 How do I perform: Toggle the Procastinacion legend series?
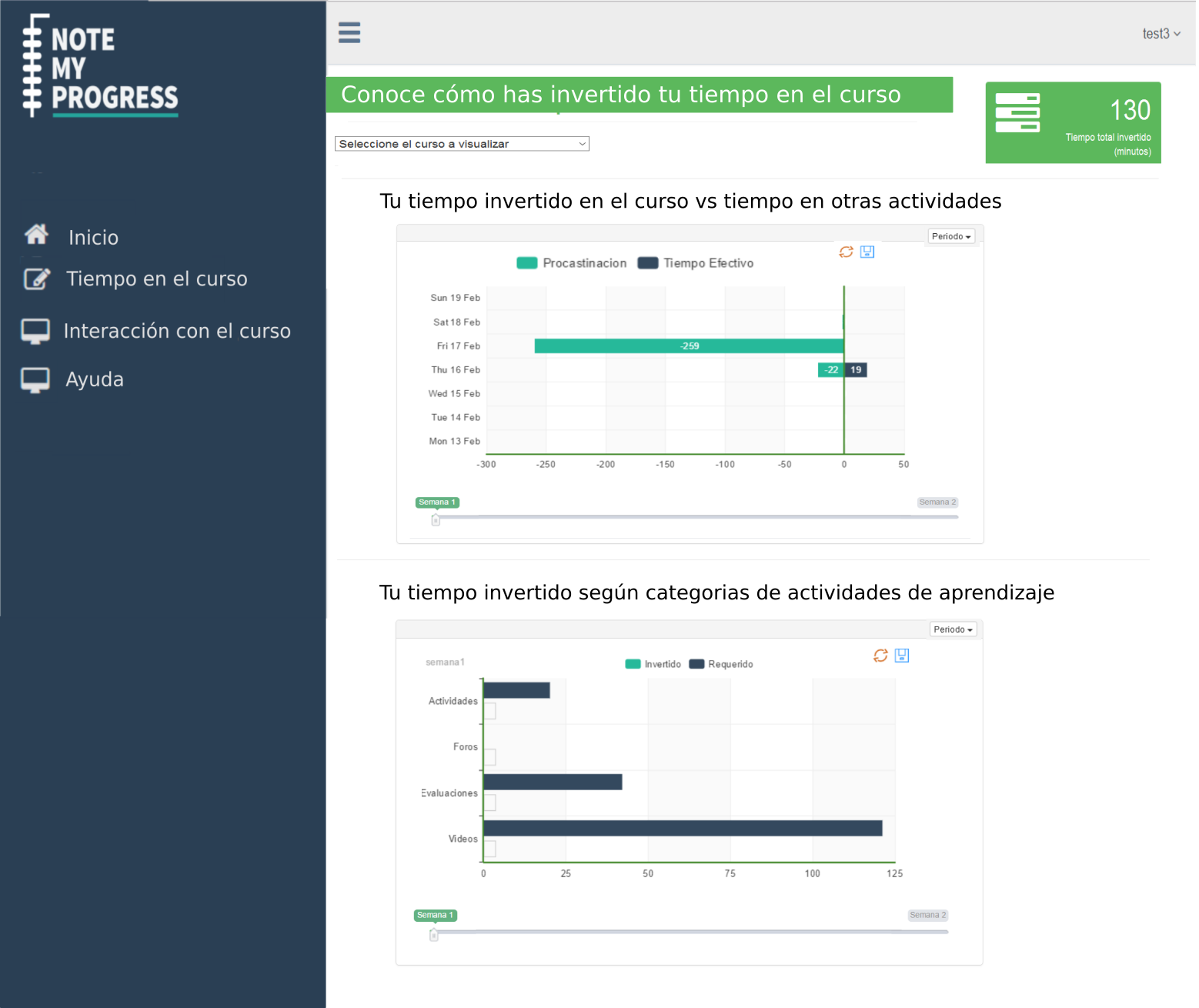(572, 263)
